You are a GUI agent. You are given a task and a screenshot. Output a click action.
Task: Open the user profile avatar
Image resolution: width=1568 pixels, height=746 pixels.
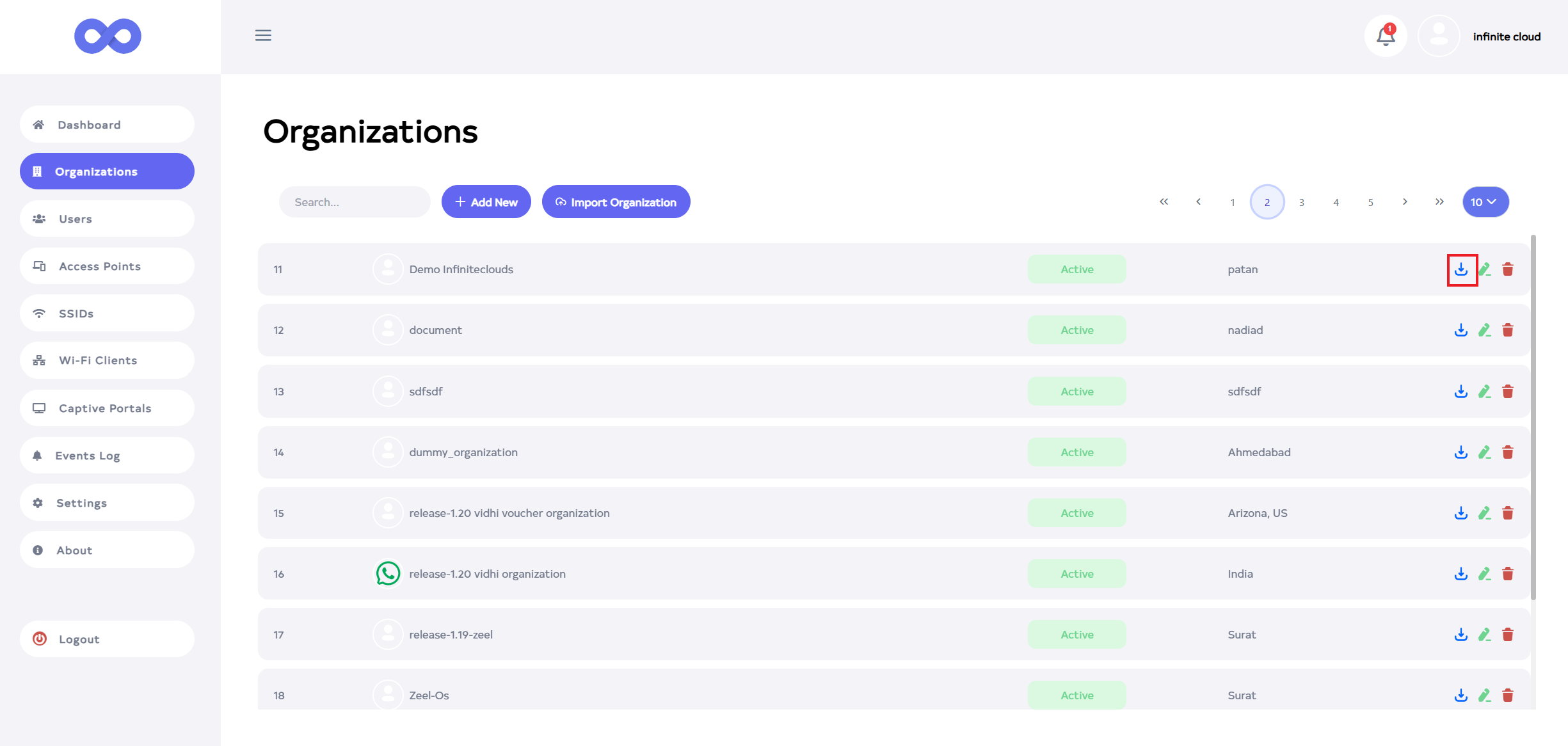coord(1439,36)
